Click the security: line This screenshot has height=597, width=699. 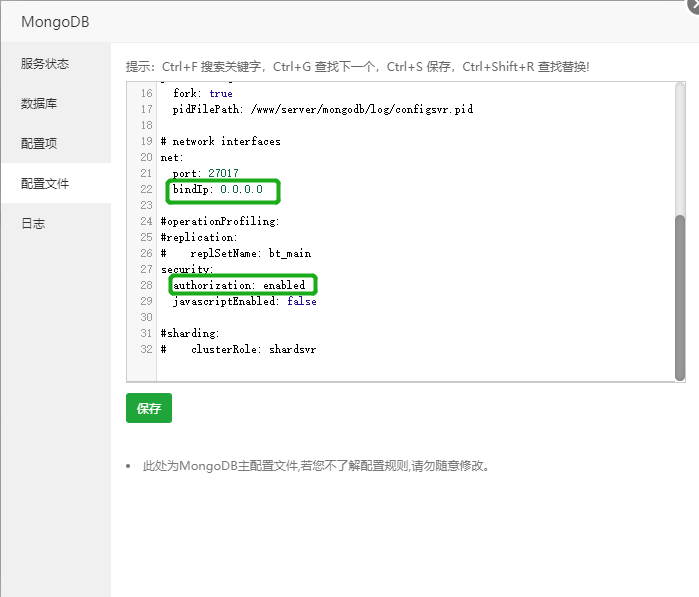point(187,269)
